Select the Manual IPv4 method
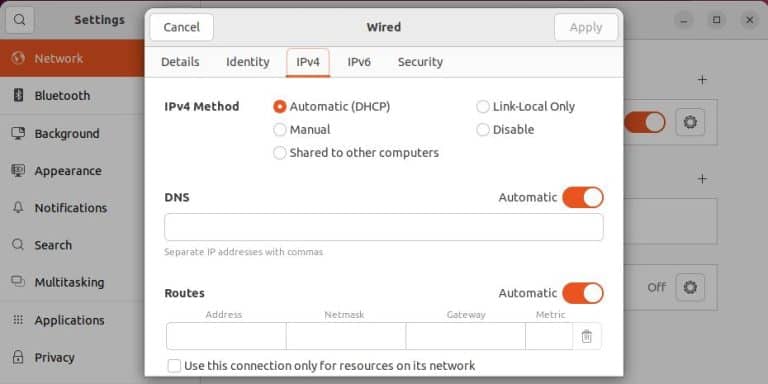 [280, 130]
